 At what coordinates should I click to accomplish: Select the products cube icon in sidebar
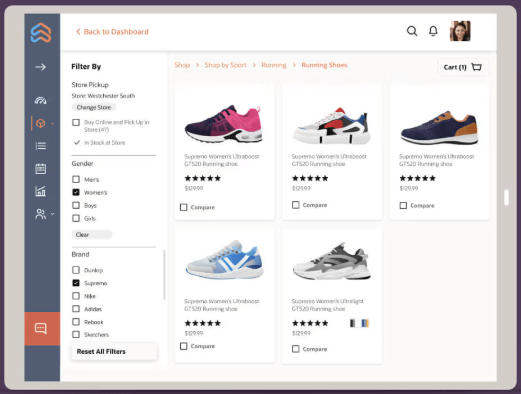41,123
